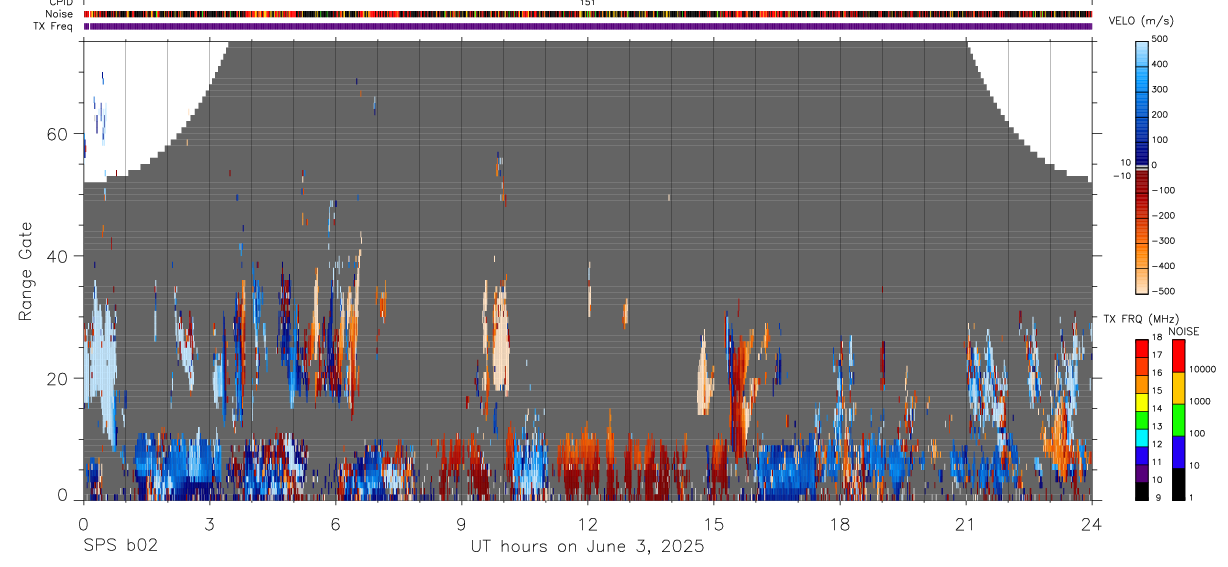This screenshot has width=1228, height=567.
Task: Click the 'UT hours on June 3, 2025' title
Action: [x=587, y=546]
